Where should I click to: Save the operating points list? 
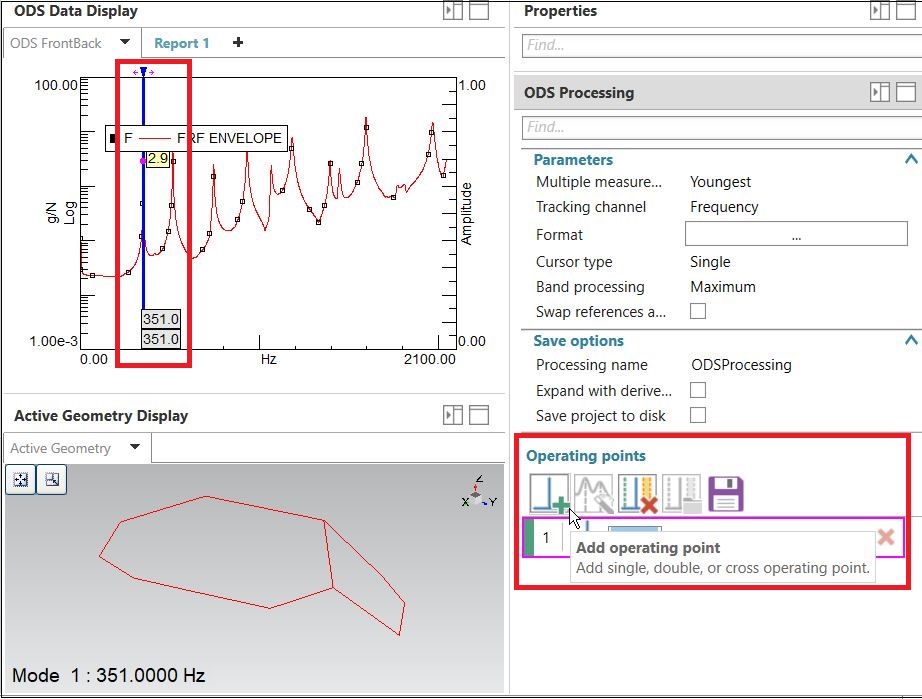pos(724,492)
